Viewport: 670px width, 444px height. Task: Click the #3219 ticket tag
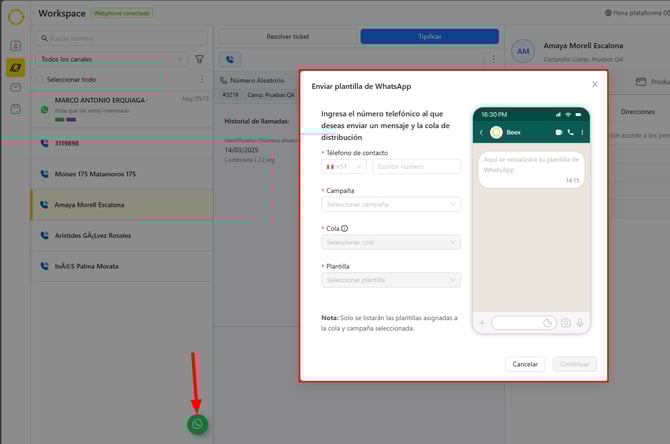click(x=230, y=94)
